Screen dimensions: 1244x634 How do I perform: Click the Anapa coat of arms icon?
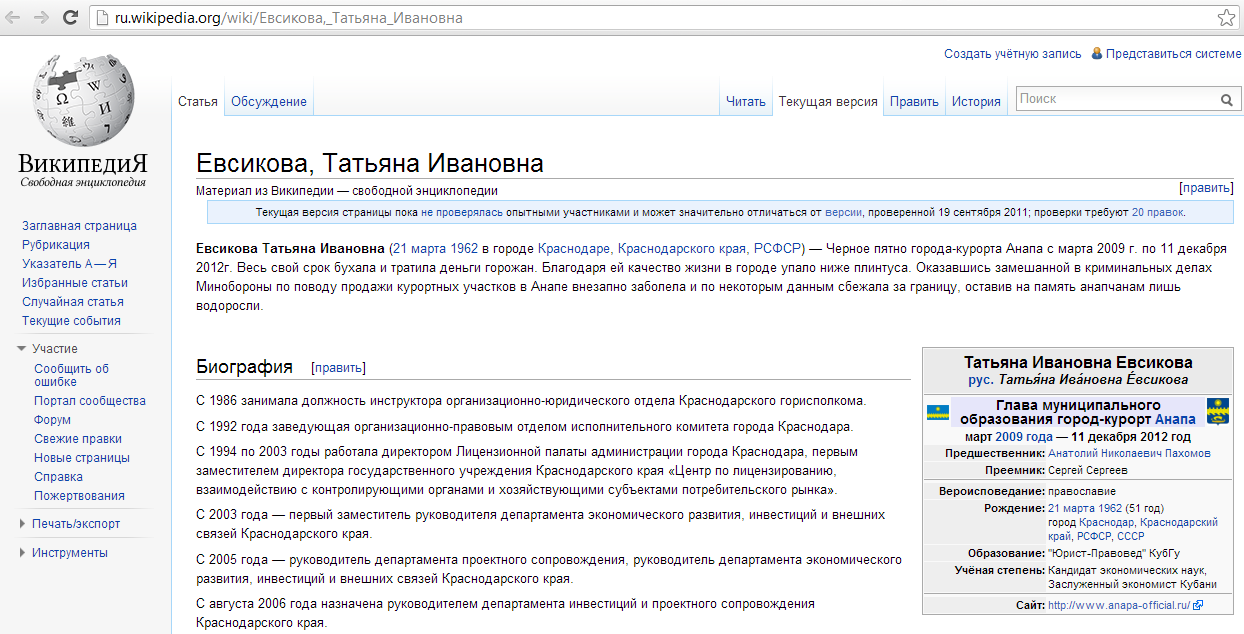point(1217,411)
